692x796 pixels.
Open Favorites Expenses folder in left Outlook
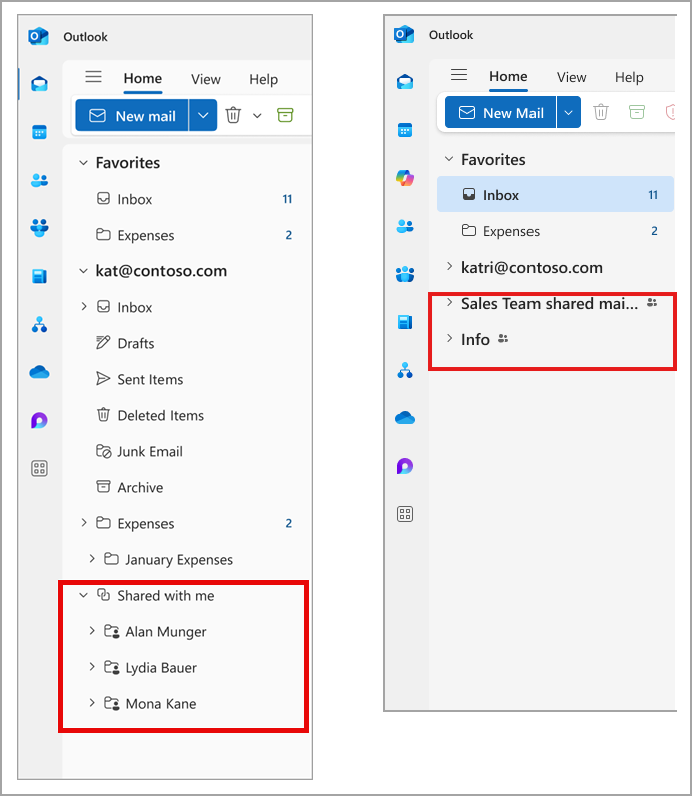tap(186, 235)
